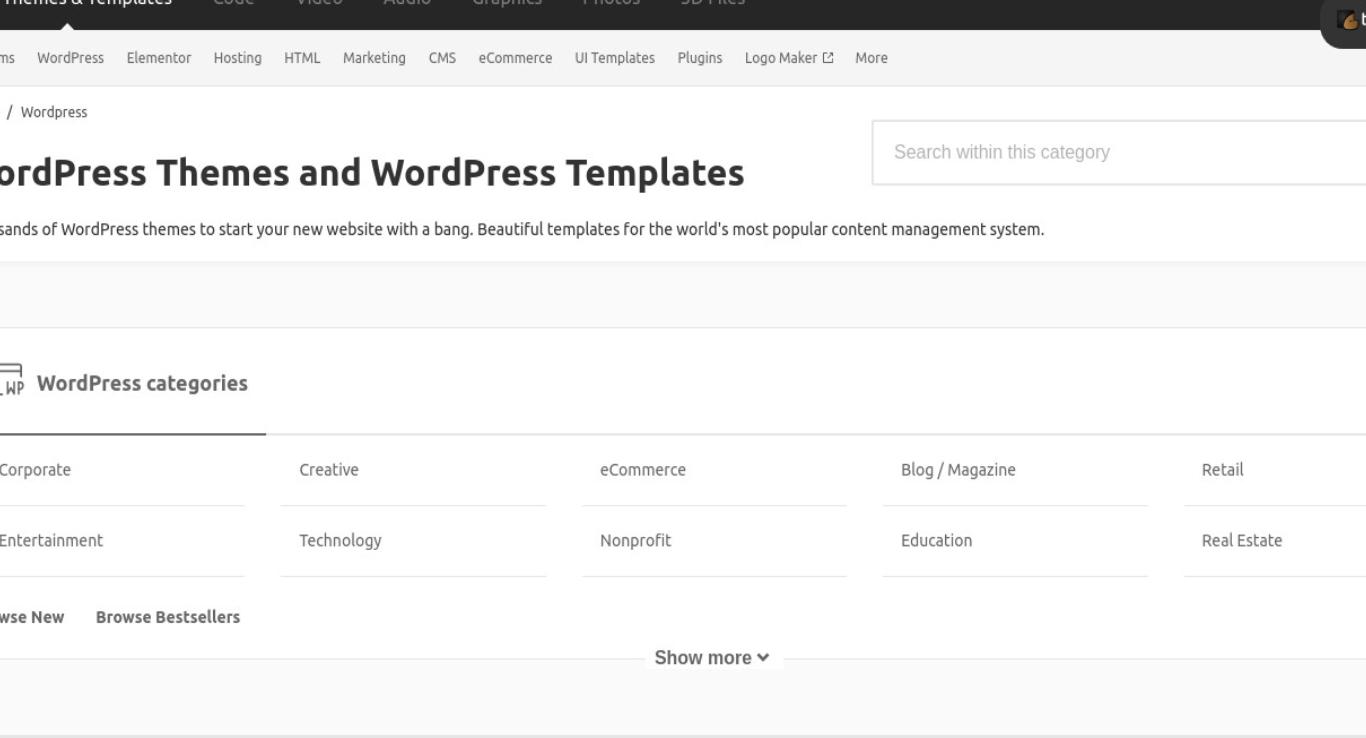
Task: Open the Real Estate category
Action: click(x=1241, y=541)
